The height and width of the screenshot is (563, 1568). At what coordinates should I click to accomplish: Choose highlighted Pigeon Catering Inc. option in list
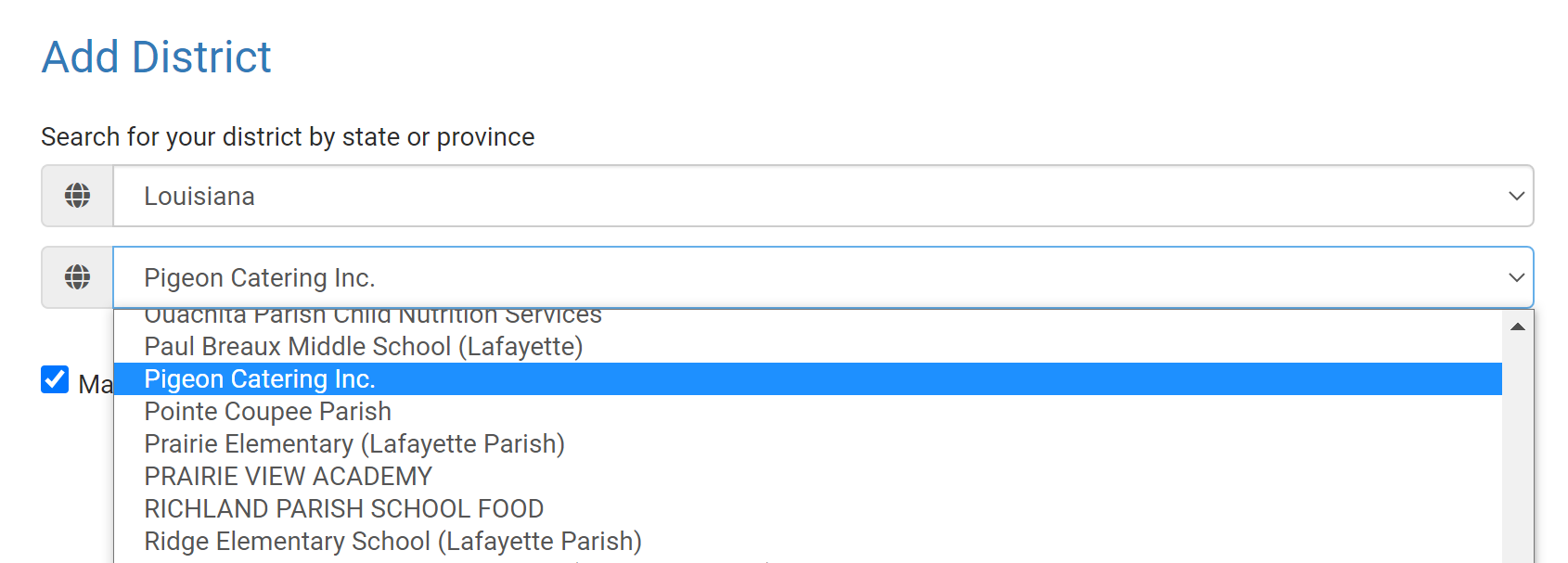[x=260, y=379]
